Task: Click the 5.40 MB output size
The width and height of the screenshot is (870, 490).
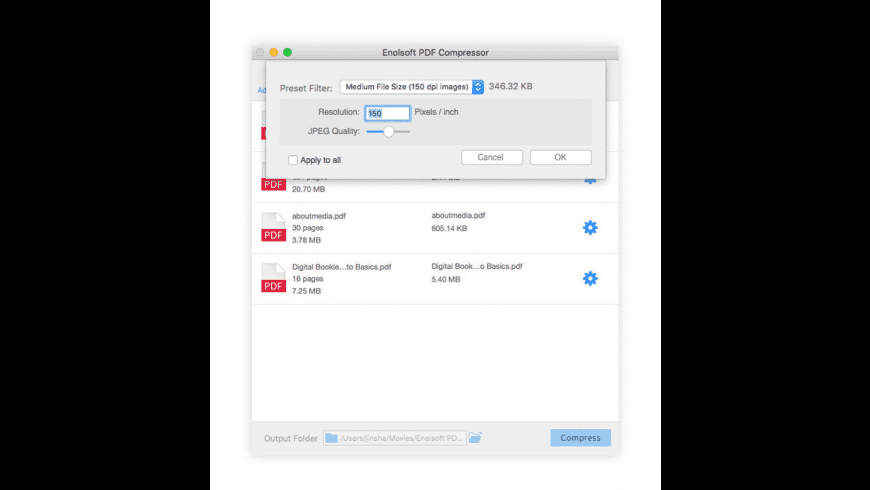Action: click(x=446, y=279)
